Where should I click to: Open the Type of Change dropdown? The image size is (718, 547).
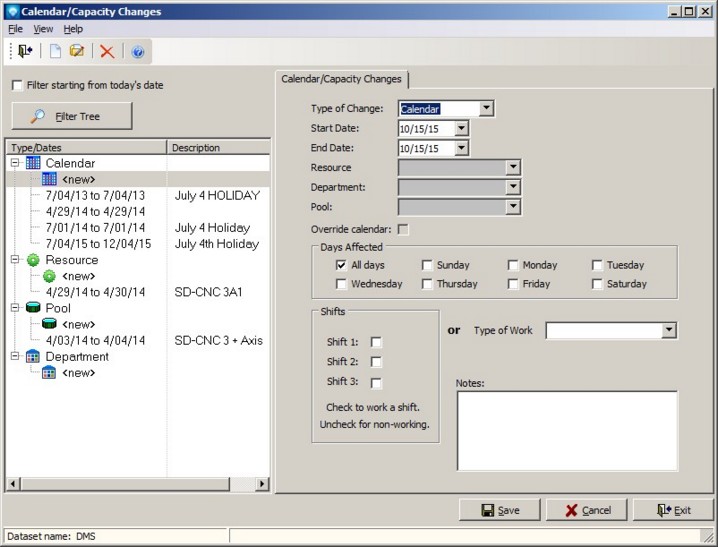click(x=486, y=109)
